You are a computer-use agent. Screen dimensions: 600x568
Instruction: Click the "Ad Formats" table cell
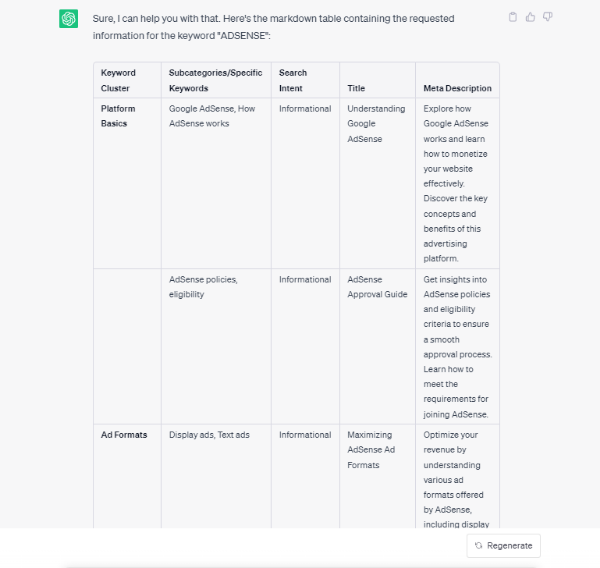(x=124, y=435)
